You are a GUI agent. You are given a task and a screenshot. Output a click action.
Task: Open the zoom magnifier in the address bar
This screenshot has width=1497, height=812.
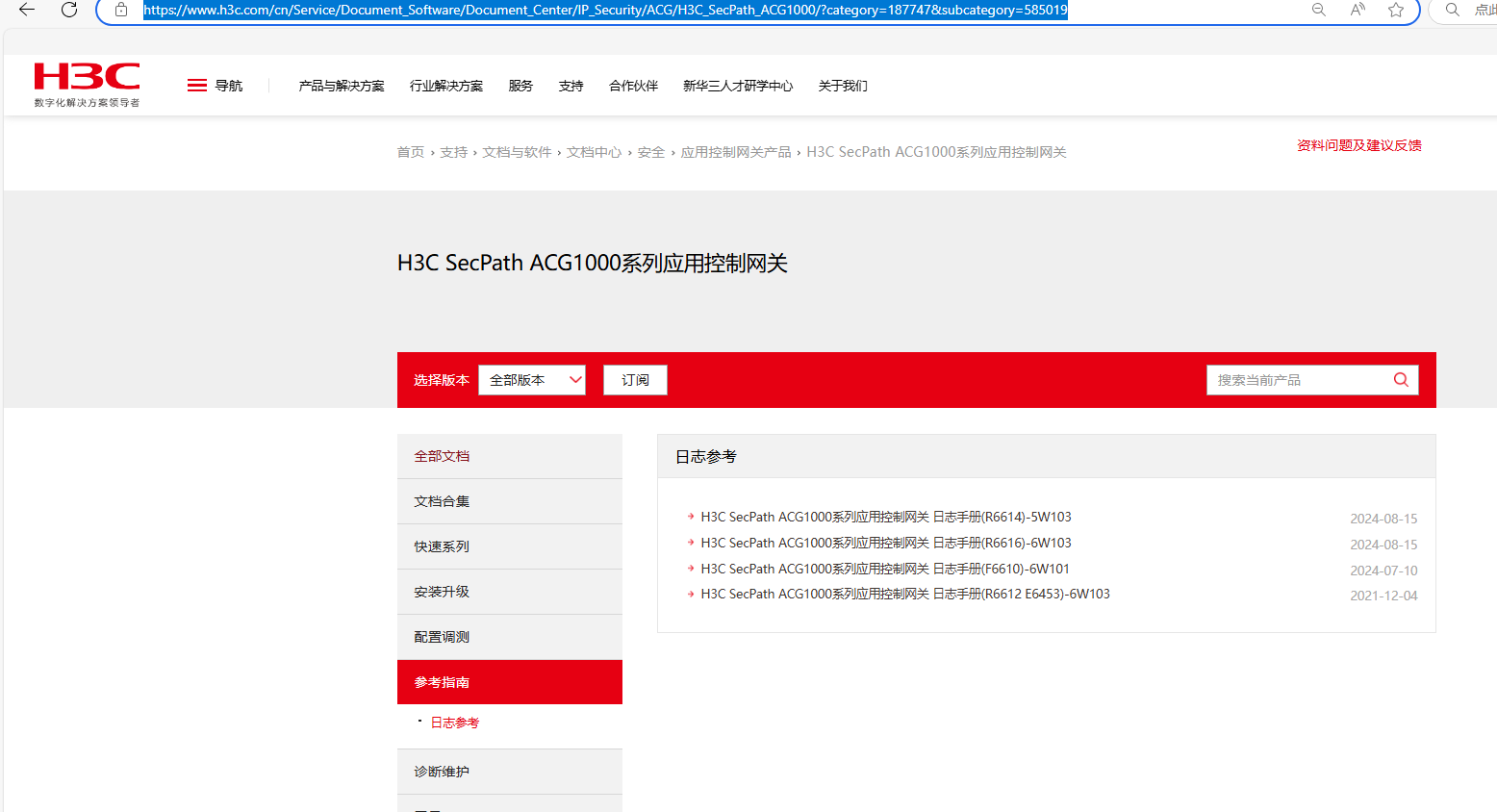(x=1319, y=10)
